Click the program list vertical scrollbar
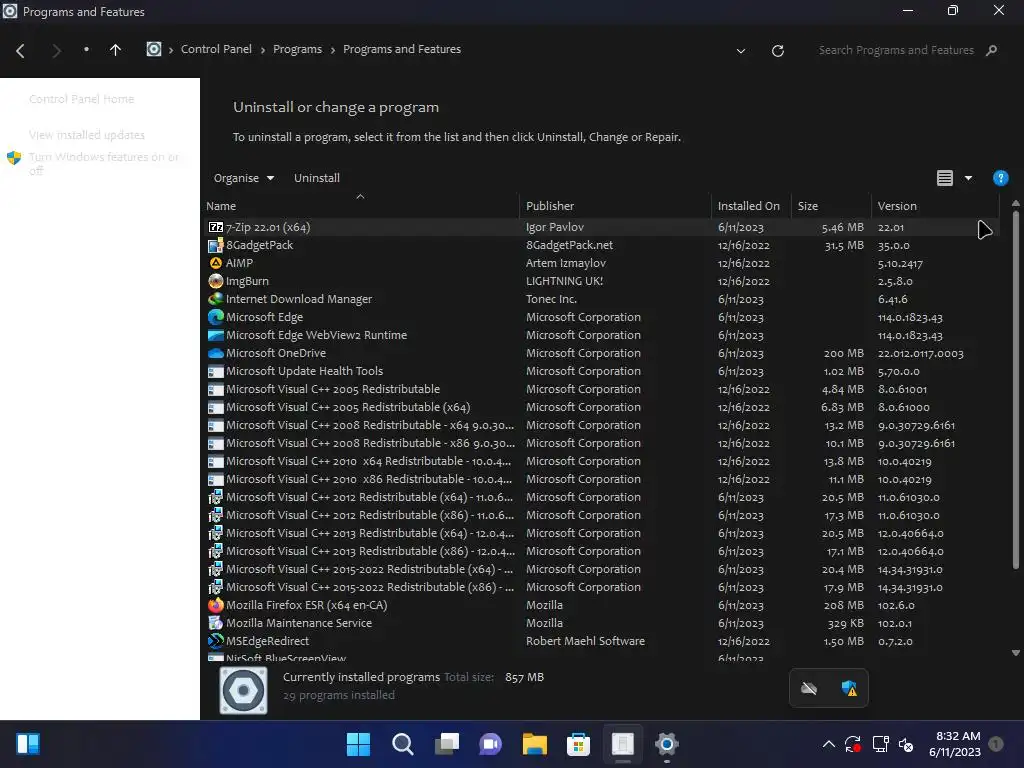1024x768 pixels. click(1016, 389)
